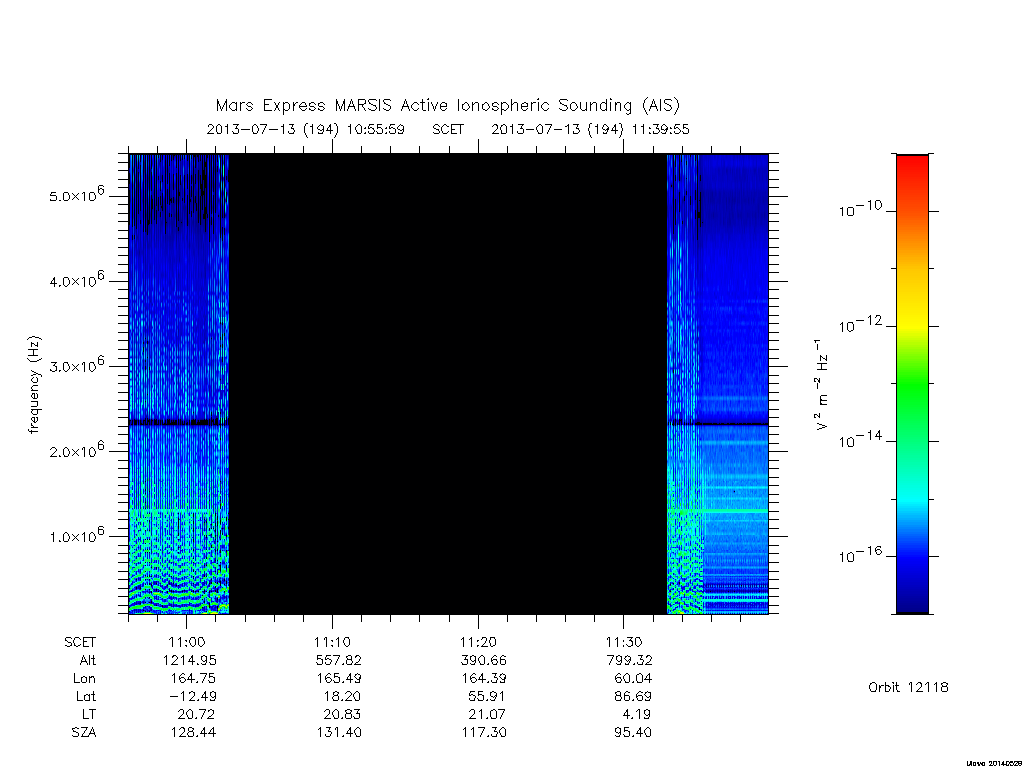Click the yellow band of the color bar

pos(912,312)
